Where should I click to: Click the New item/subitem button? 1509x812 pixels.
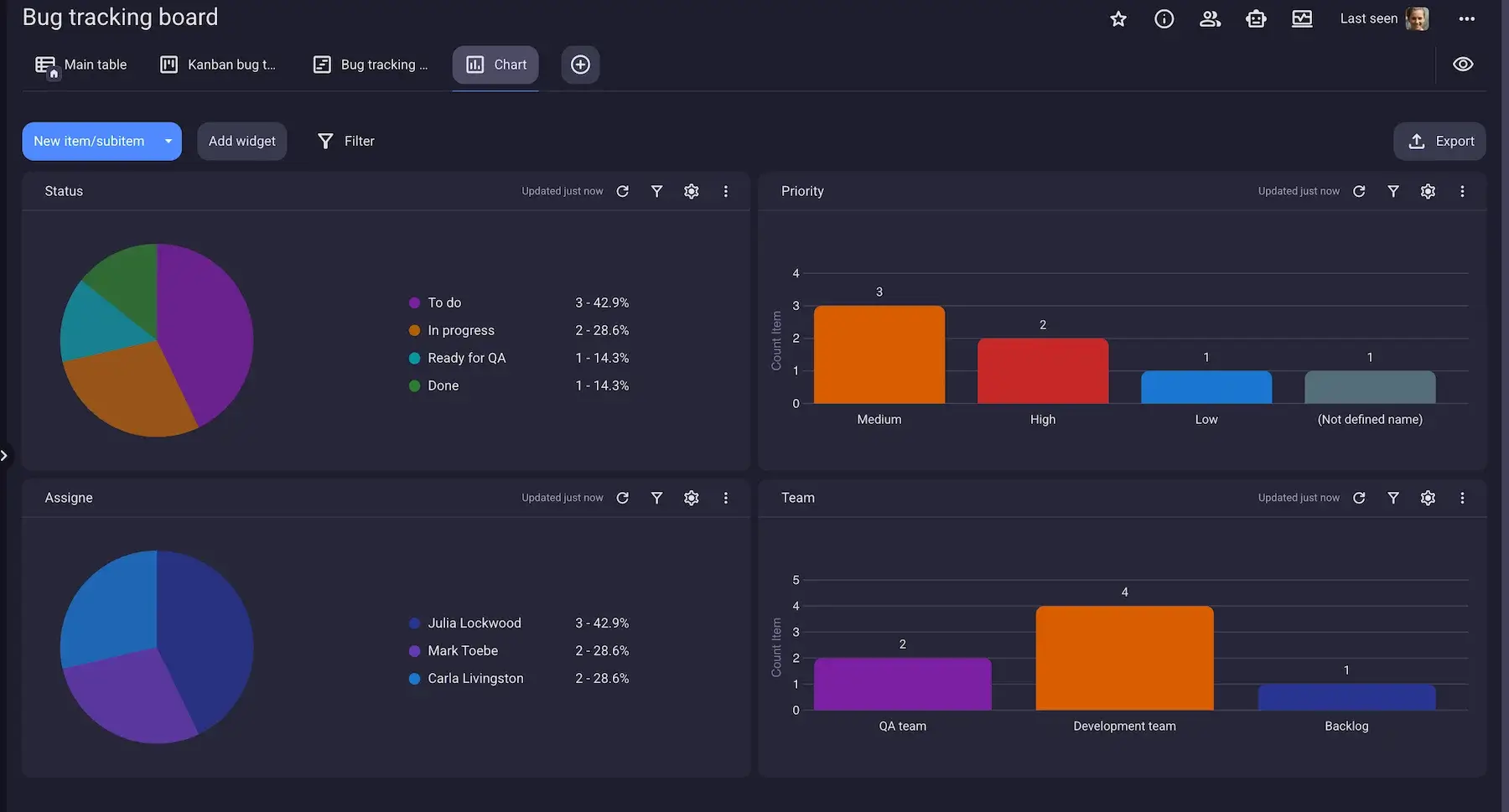point(89,142)
